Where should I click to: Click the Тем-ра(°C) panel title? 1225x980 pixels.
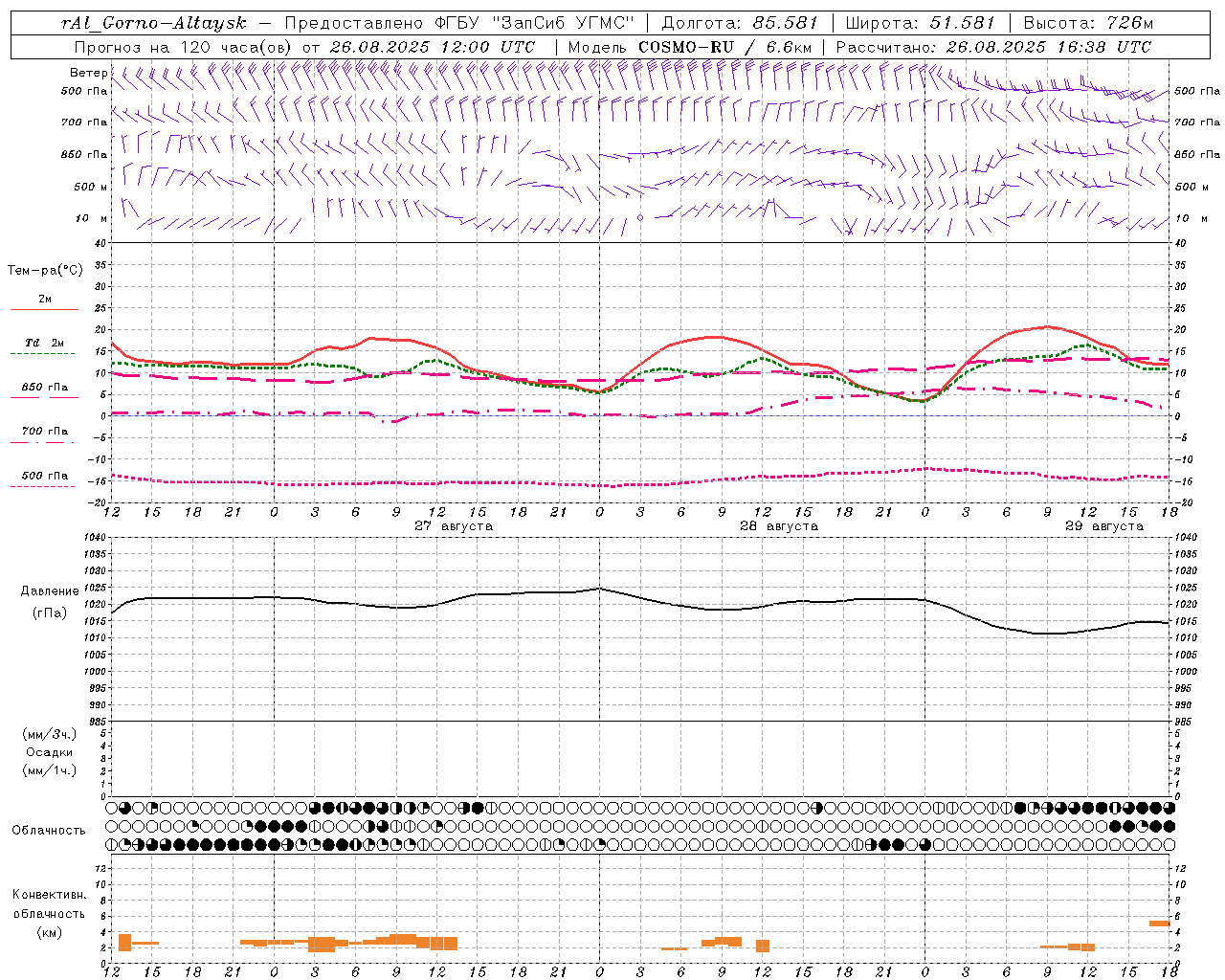click(45, 271)
